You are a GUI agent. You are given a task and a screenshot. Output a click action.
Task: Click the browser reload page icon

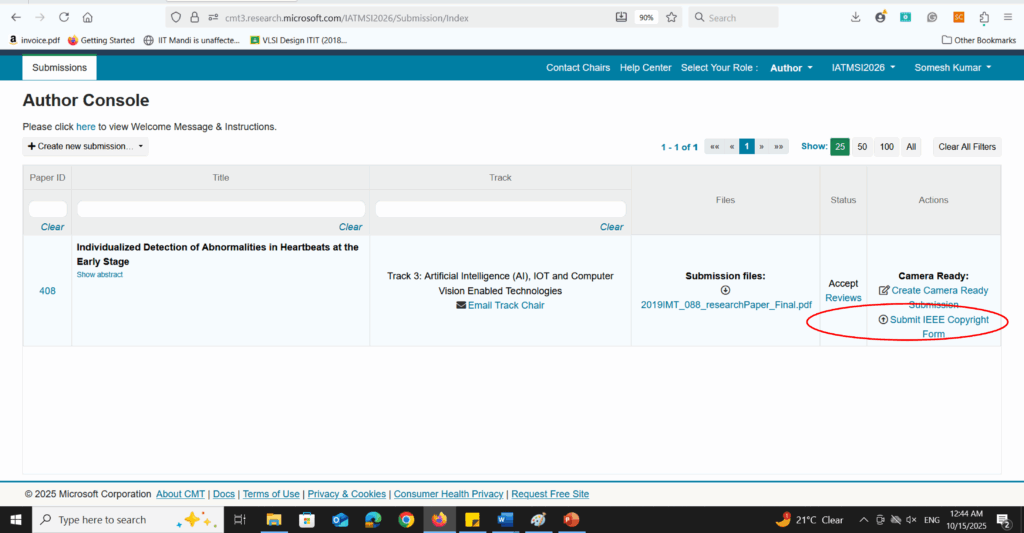point(64,17)
